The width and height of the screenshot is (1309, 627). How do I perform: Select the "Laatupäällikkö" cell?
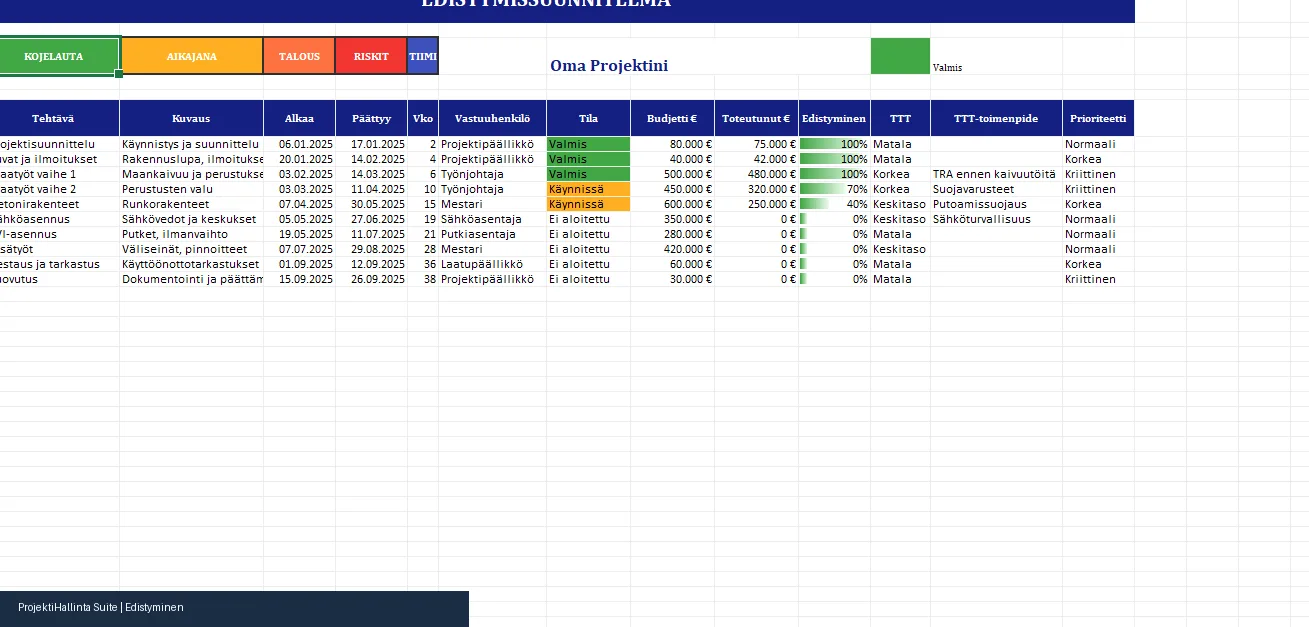(492, 264)
